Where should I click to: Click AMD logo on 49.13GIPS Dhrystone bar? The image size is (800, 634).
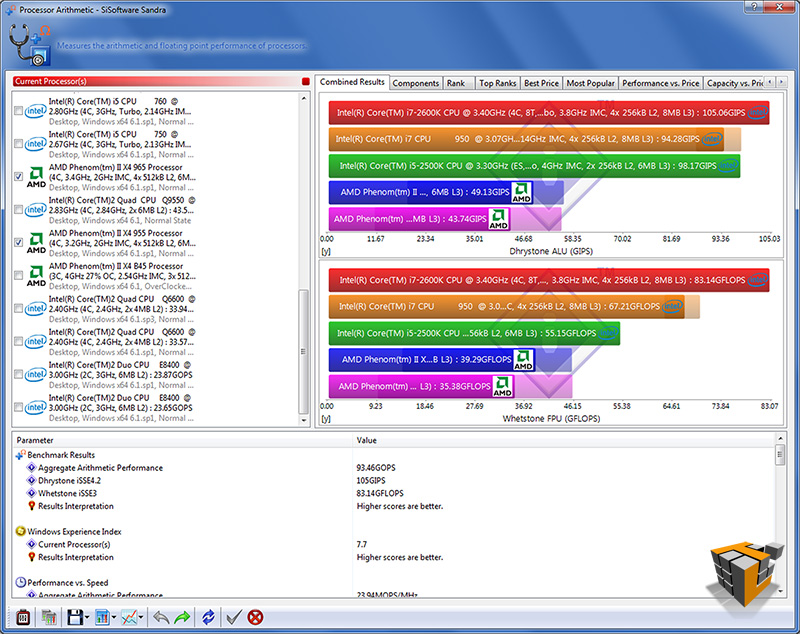[521, 192]
